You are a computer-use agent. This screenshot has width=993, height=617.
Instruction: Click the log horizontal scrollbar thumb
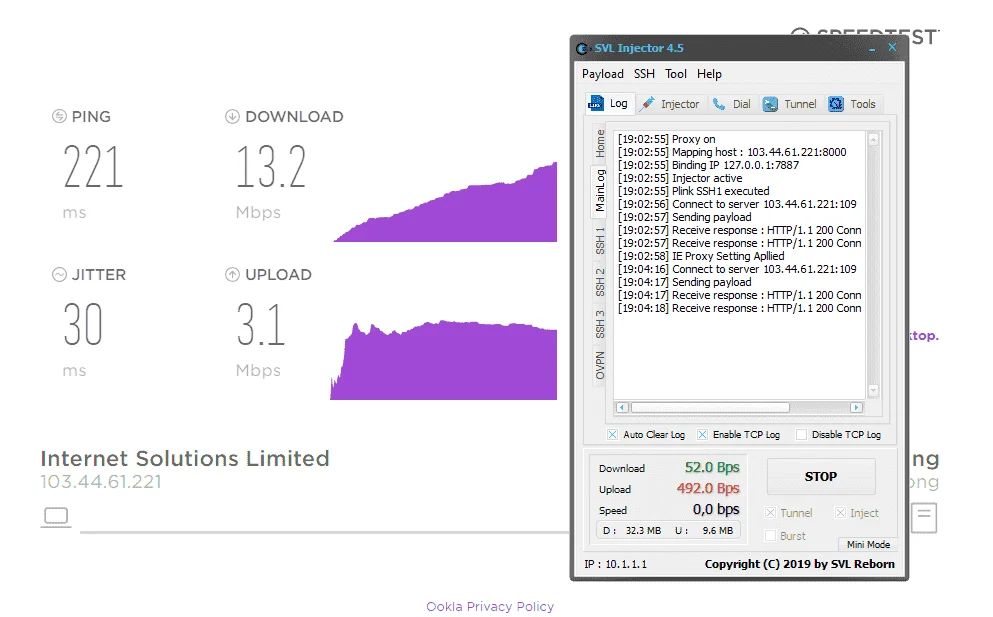click(710, 407)
